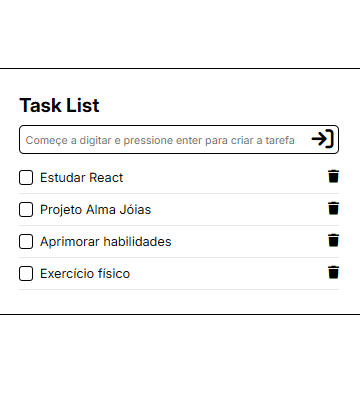Click blank area of Projeto Alma Jóias row
Image resolution: width=360 pixels, height=400 pixels.
pyautogui.click(x=238, y=210)
